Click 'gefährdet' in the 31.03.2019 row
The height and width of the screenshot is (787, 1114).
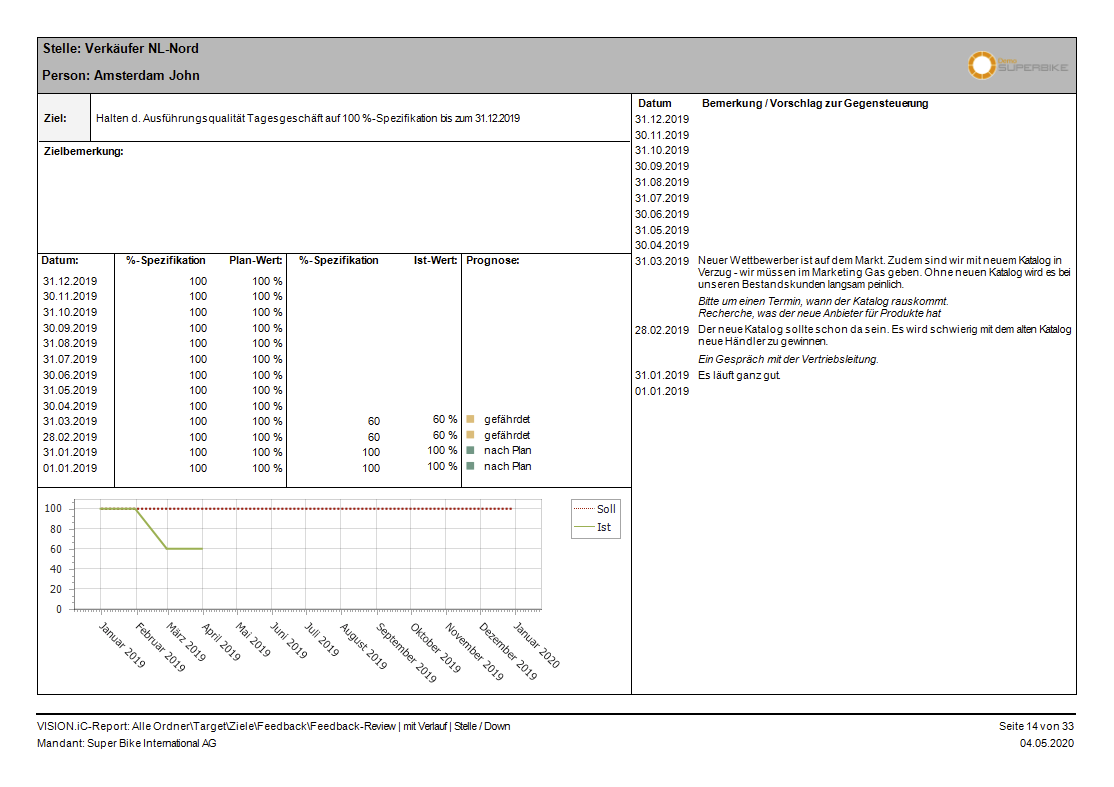tap(507, 419)
